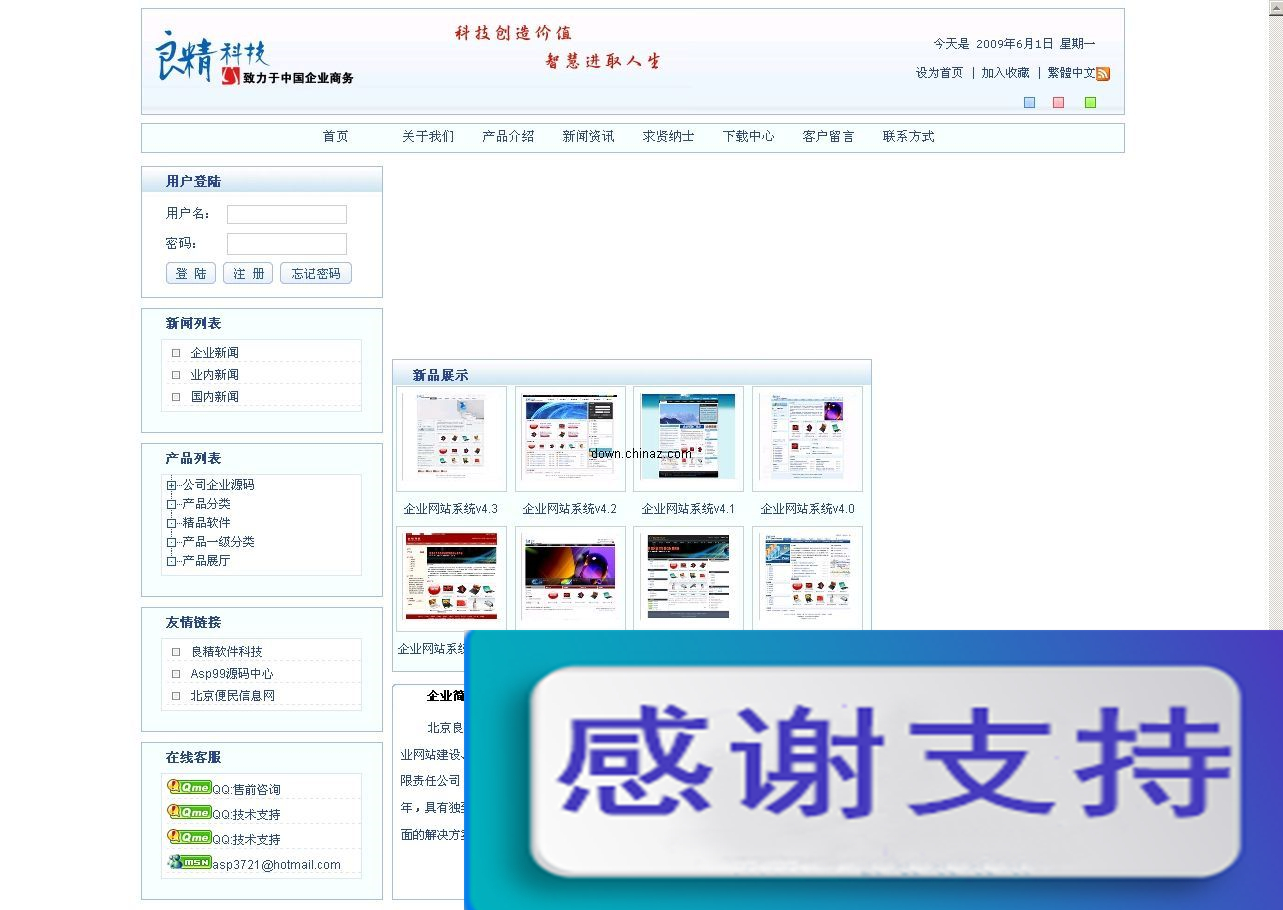Click the 企业网站系统v4.2 caption link

point(570,509)
